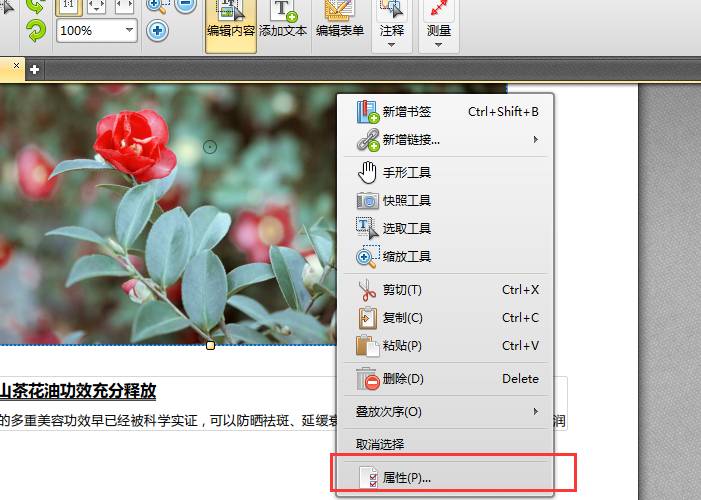Expand the 100% zoom level dropdown

(129, 31)
